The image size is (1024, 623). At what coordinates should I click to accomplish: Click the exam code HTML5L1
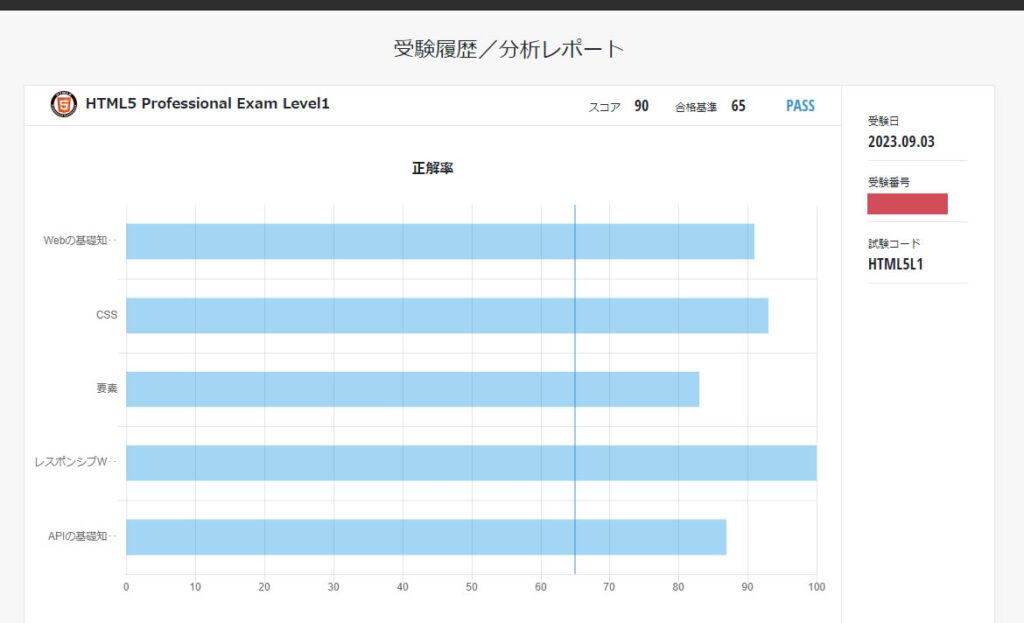click(x=895, y=264)
